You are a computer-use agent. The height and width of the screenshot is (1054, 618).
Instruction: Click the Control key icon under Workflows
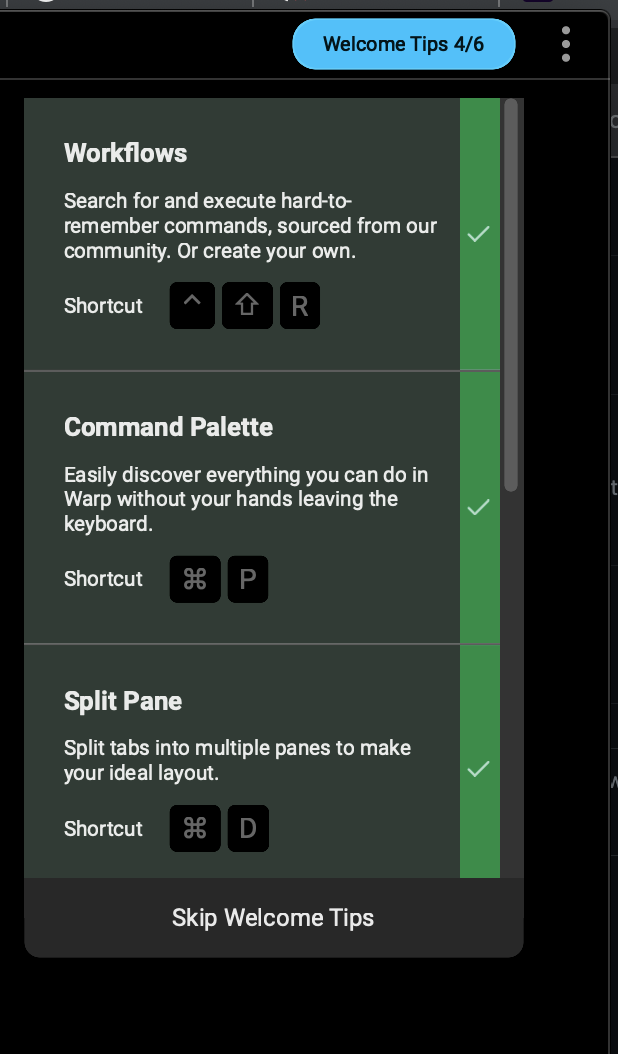(x=192, y=305)
